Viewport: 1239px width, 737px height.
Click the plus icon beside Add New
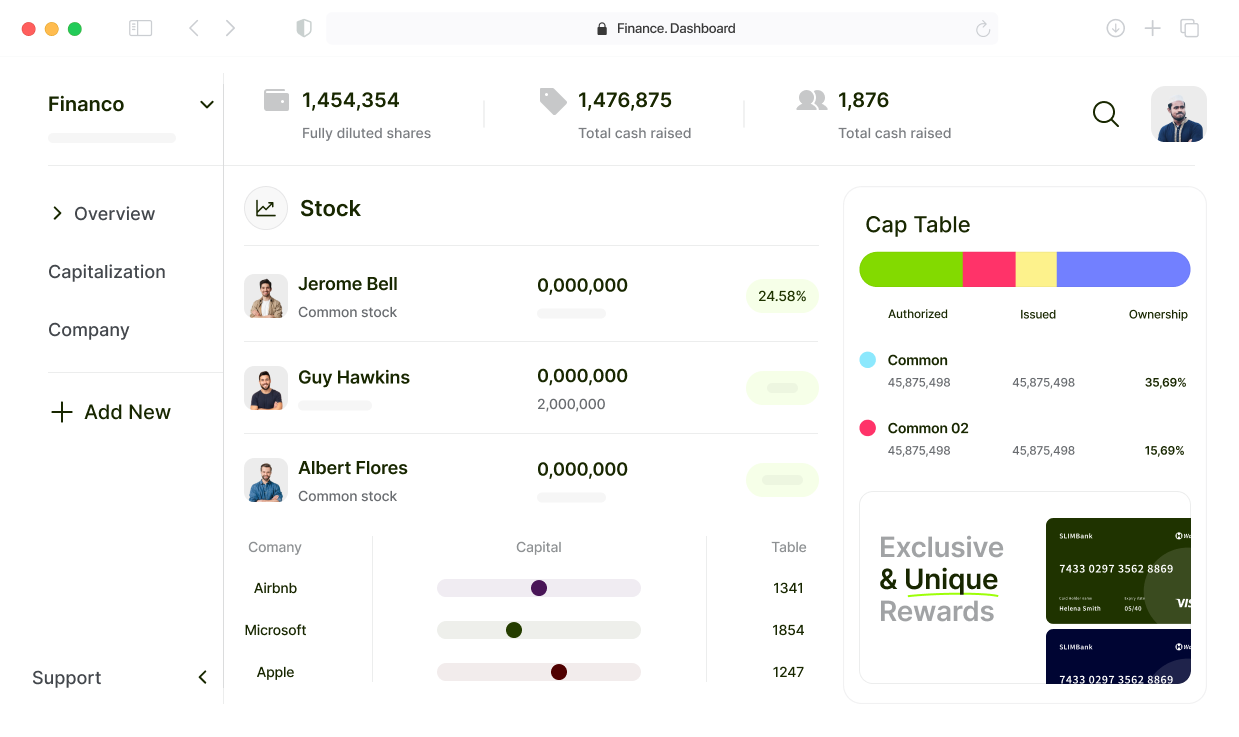click(x=62, y=412)
